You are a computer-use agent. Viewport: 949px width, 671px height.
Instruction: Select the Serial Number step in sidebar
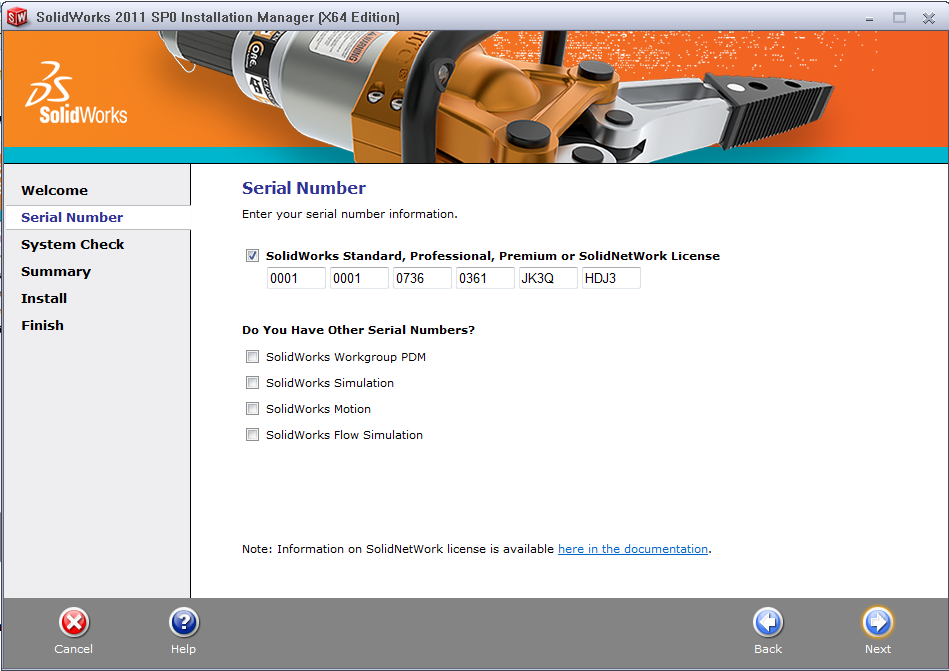pyautogui.click(x=72, y=218)
